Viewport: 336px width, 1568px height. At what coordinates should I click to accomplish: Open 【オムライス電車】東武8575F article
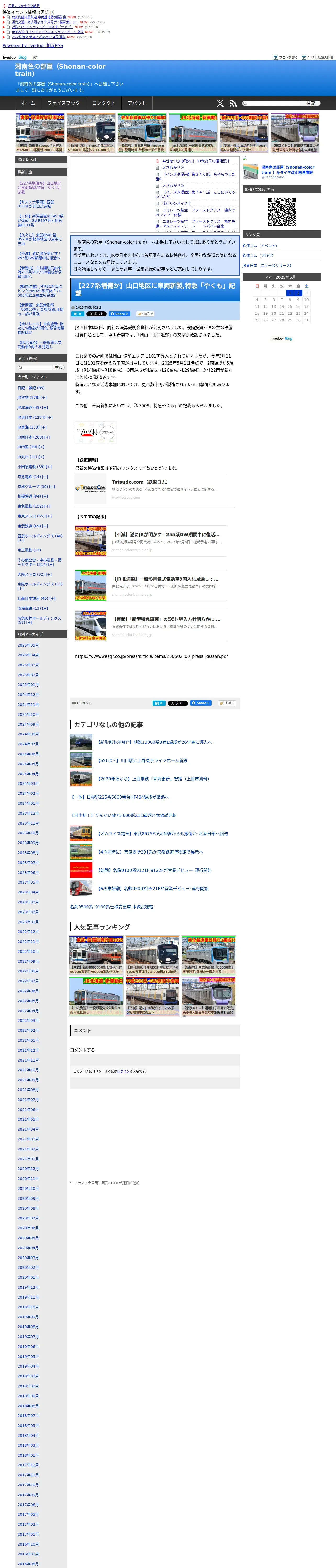tap(163, 834)
